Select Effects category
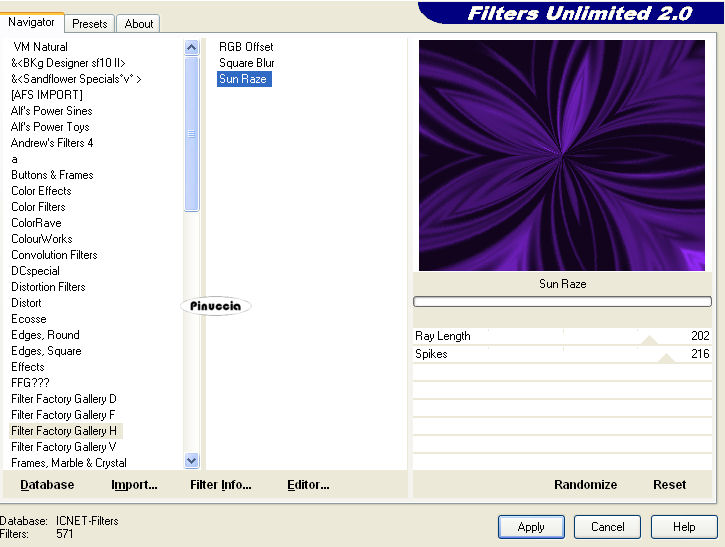The image size is (725, 547). pyautogui.click(x=28, y=367)
